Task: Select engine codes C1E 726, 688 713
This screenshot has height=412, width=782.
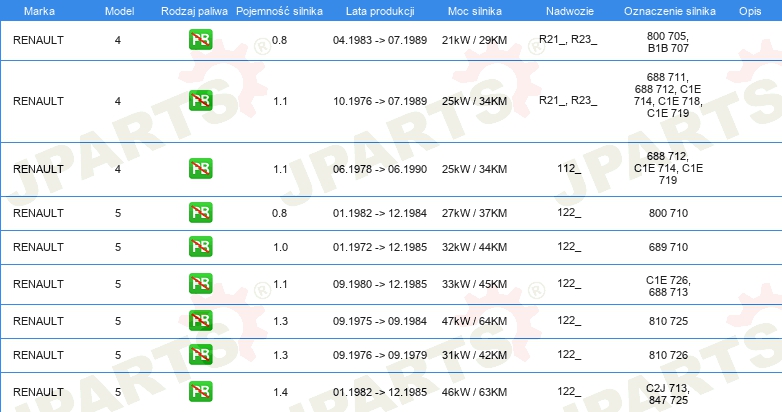Action: [x=668, y=286]
